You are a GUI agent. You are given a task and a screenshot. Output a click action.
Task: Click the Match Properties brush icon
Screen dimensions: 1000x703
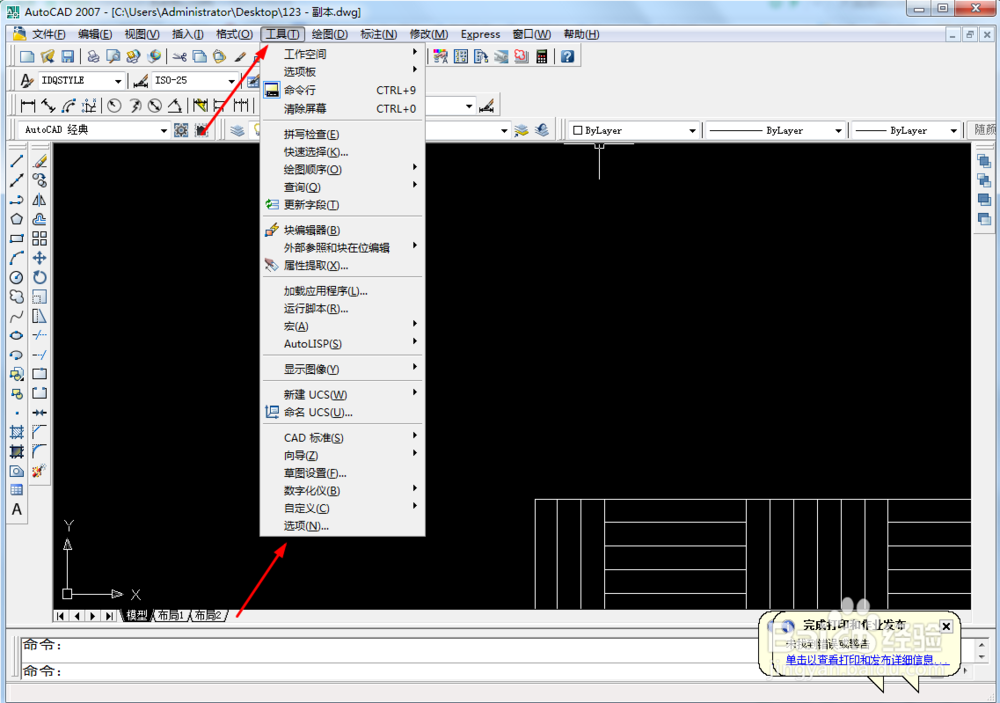(x=240, y=57)
